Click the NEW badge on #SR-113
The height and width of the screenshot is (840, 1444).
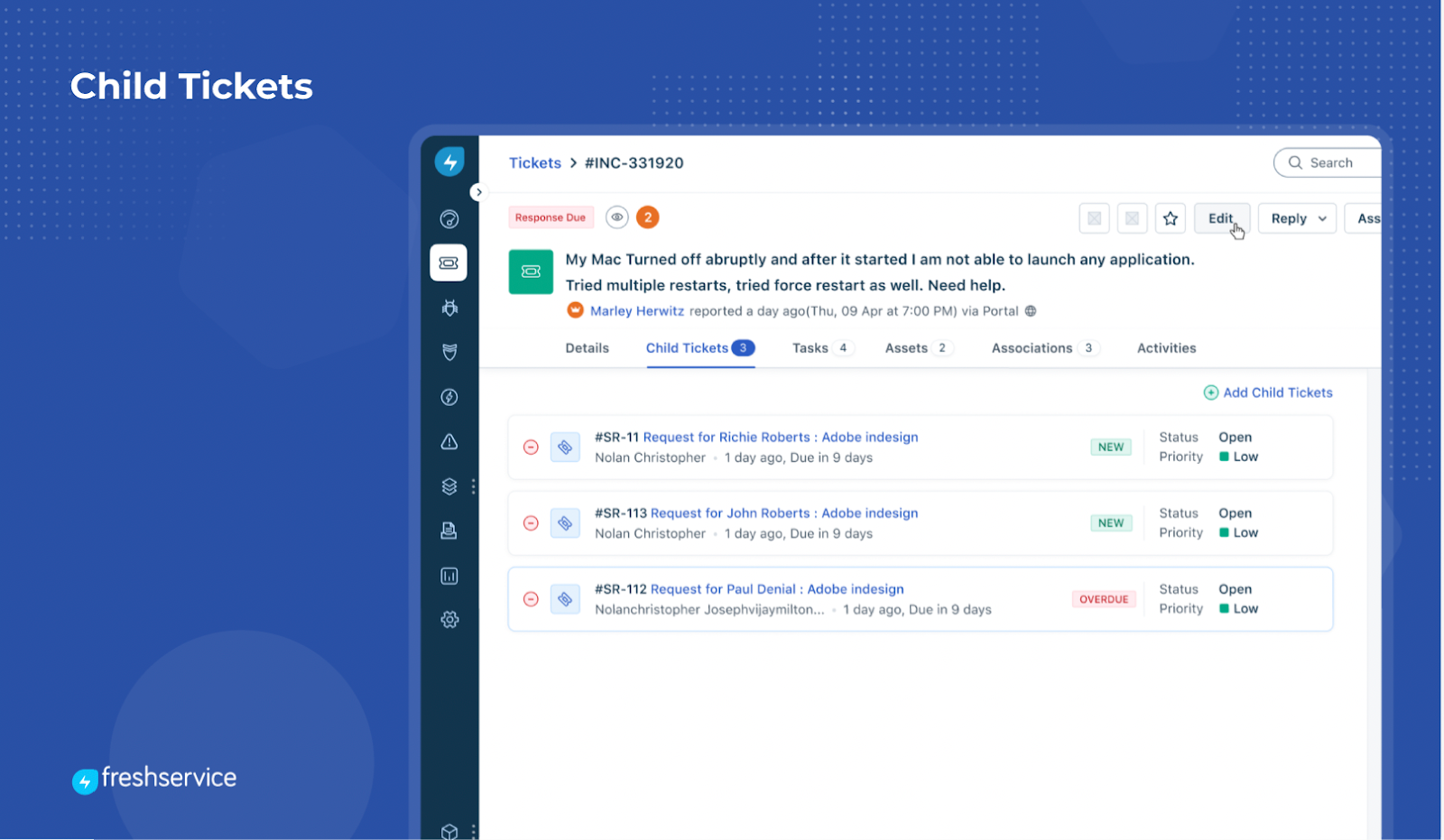coord(1111,523)
